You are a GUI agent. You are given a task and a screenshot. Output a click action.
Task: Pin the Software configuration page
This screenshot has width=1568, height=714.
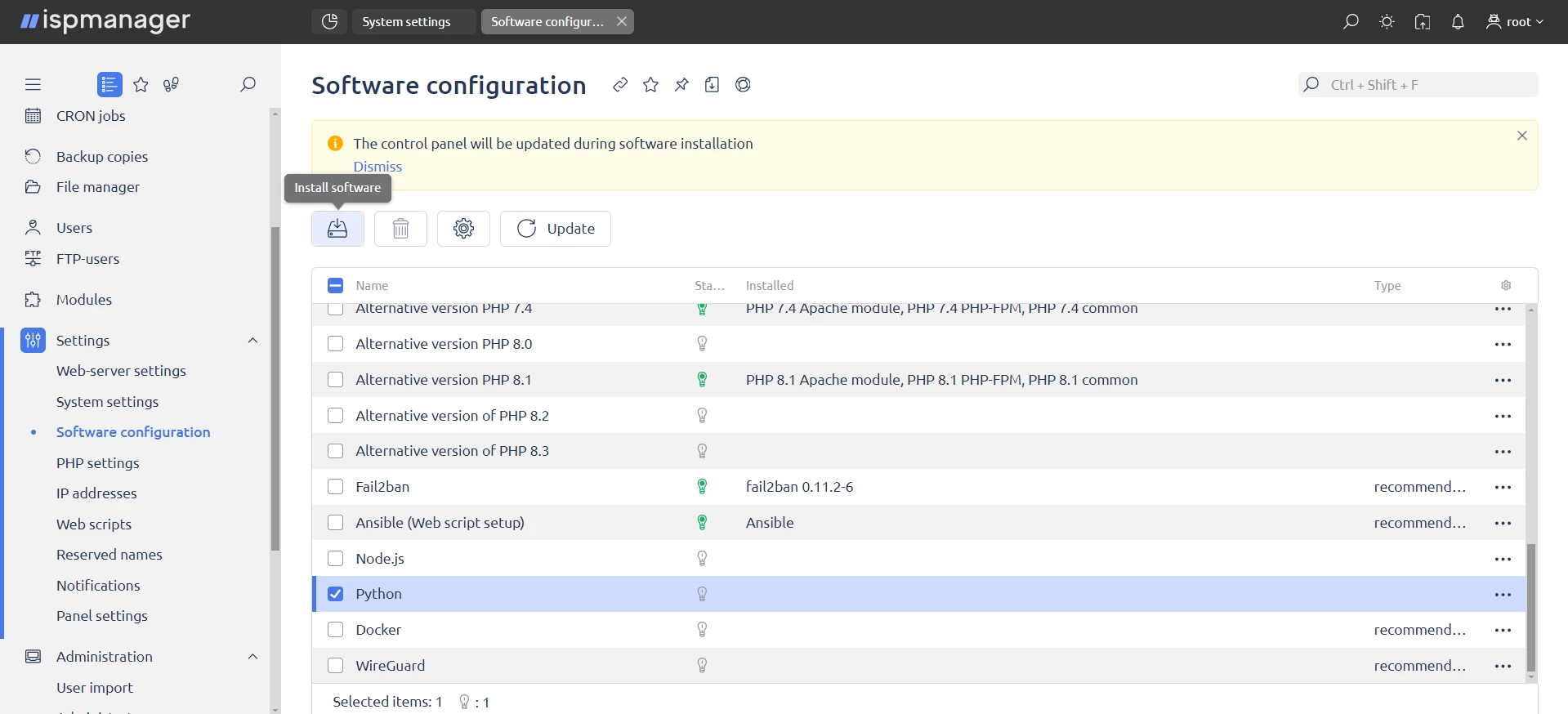coord(681,85)
